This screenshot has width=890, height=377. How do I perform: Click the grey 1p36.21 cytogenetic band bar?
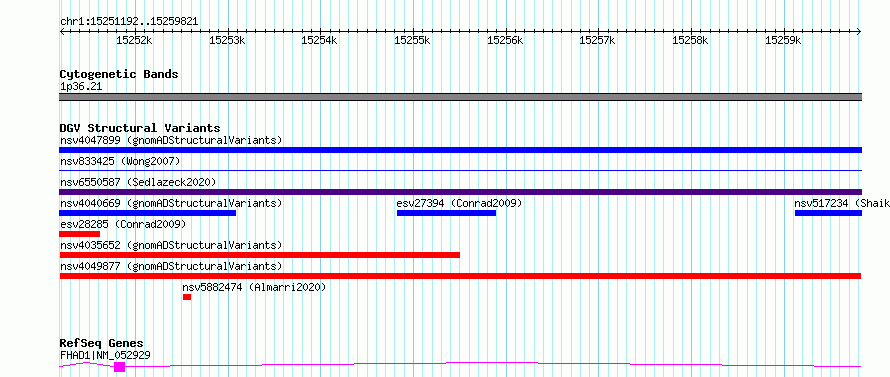[x=460, y=97]
